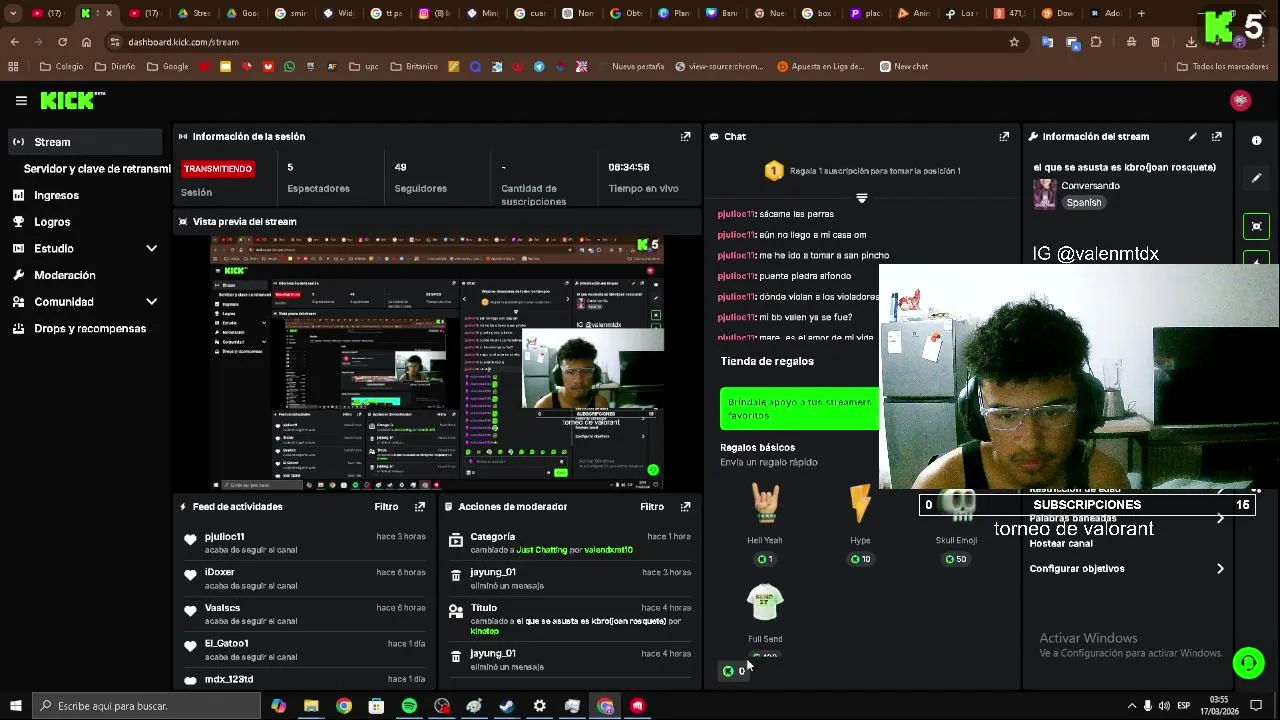Viewport: 1280px width, 720px height.
Task: Click the pencil icon in the right sidebar
Action: tap(1257, 178)
